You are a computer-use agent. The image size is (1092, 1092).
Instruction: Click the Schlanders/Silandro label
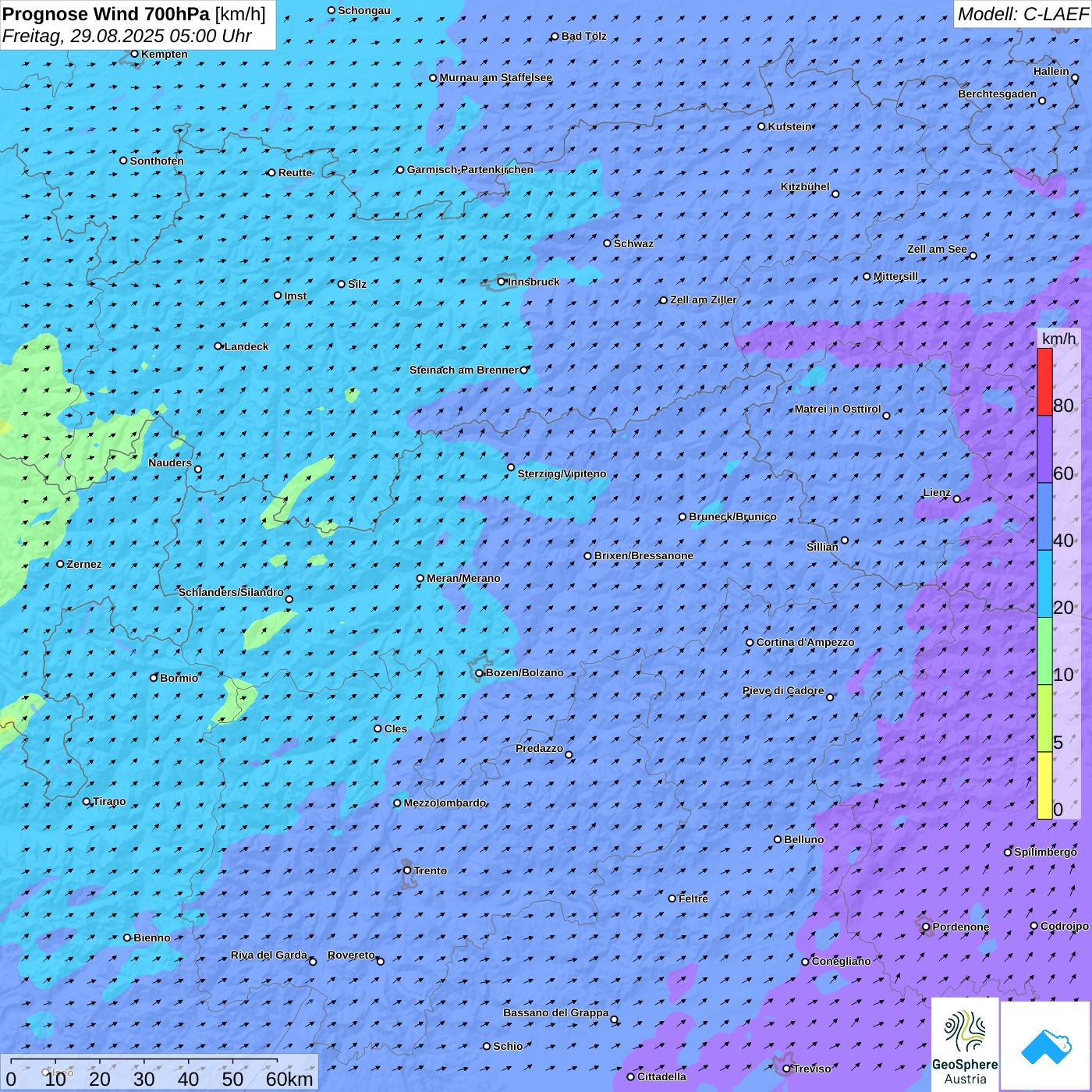tap(231, 592)
